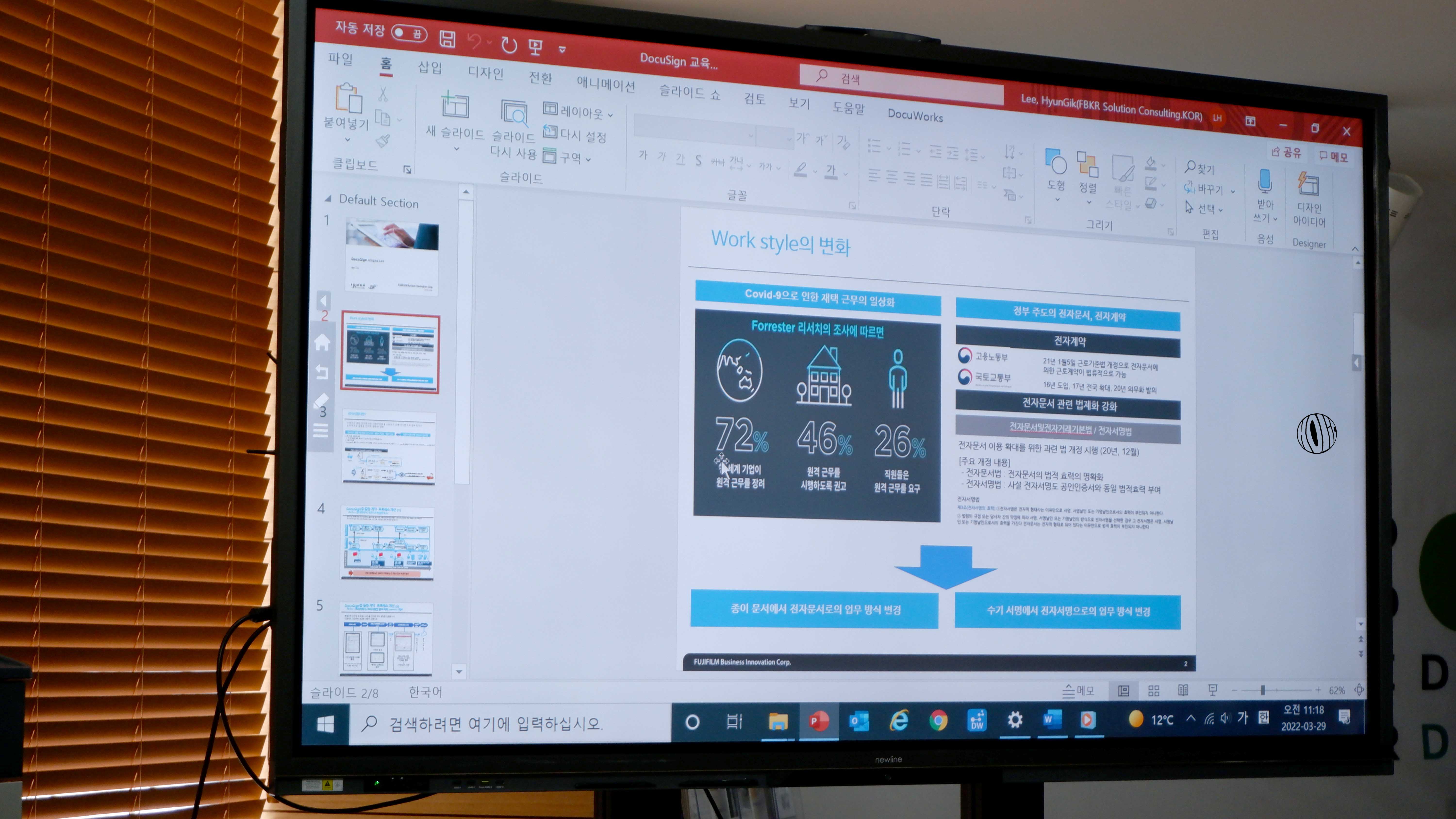
Task: Toggle the AutoSave switch
Action: [409, 33]
